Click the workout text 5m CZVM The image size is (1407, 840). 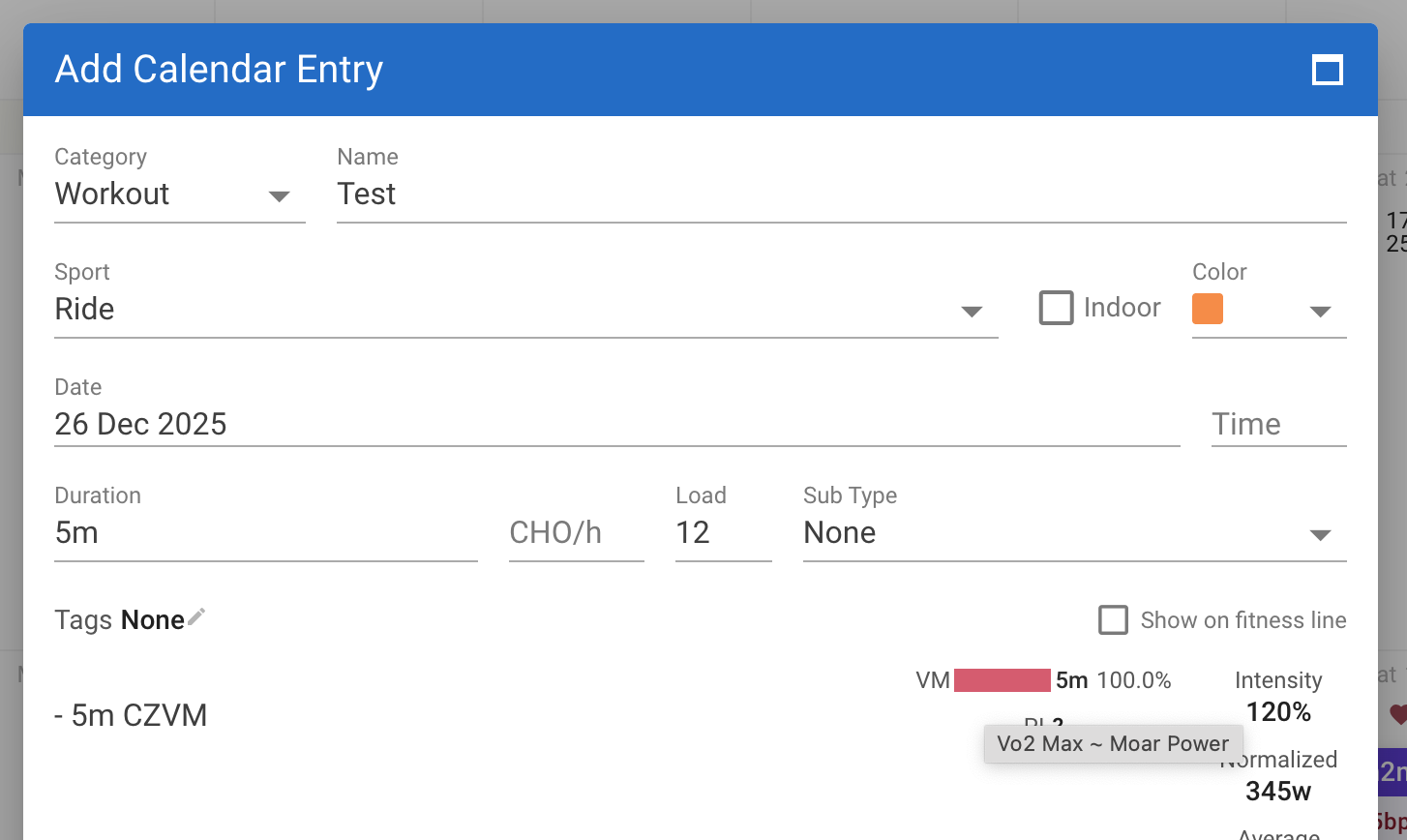coord(131,716)
